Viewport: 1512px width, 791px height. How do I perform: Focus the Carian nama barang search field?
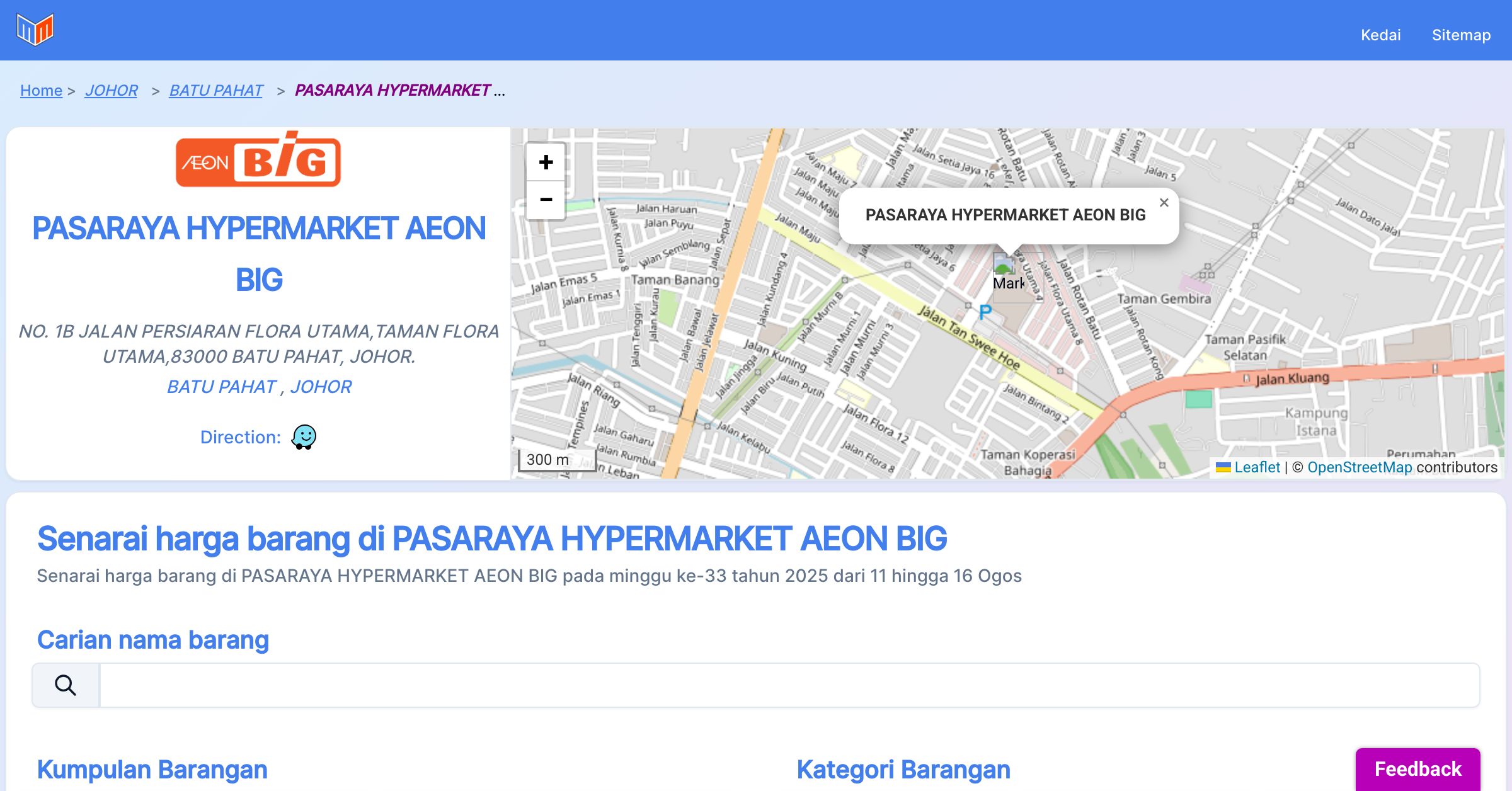pyautogui.click(x=789, y=685)
